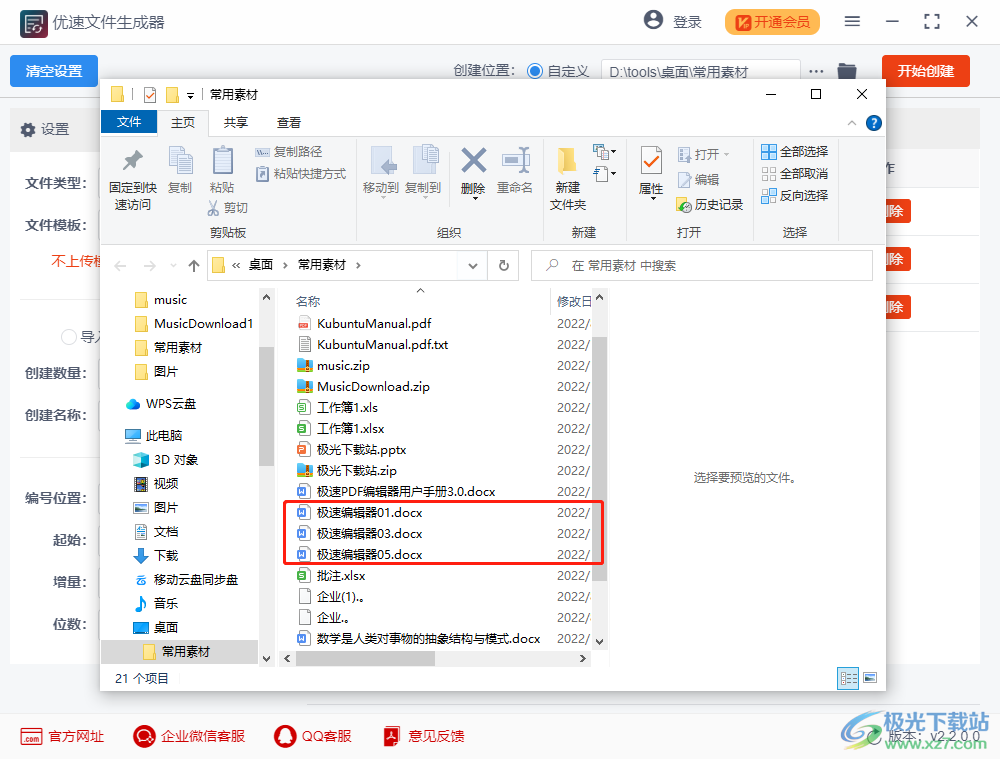This screenshot has height=760, width=1000.
Task: Open the Quick Access Toolbar dropdown arrow
Action: click(190, 96)
